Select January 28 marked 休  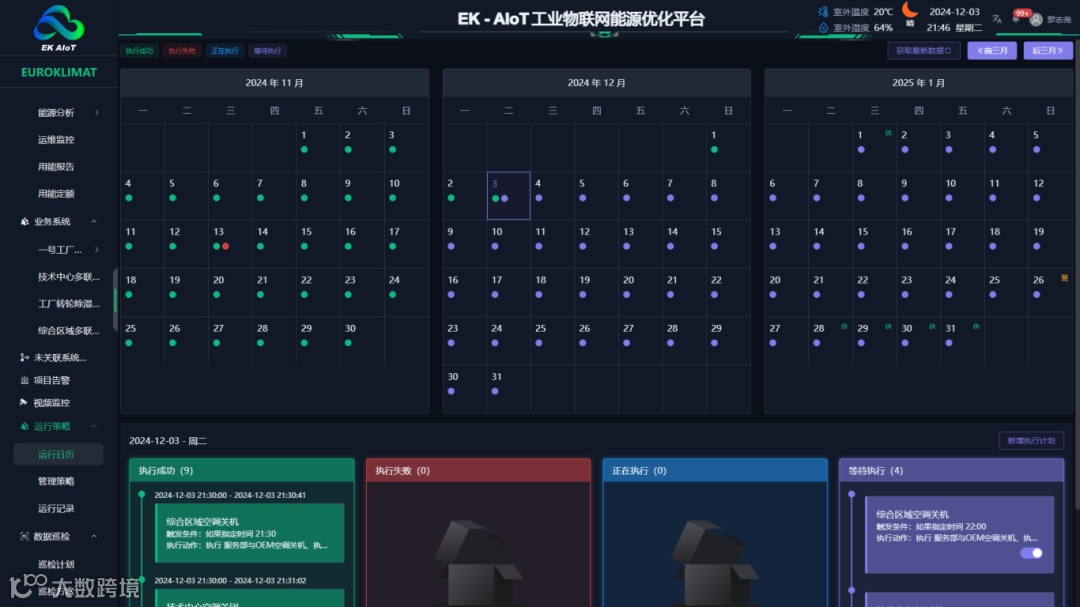tap(830, 340)
